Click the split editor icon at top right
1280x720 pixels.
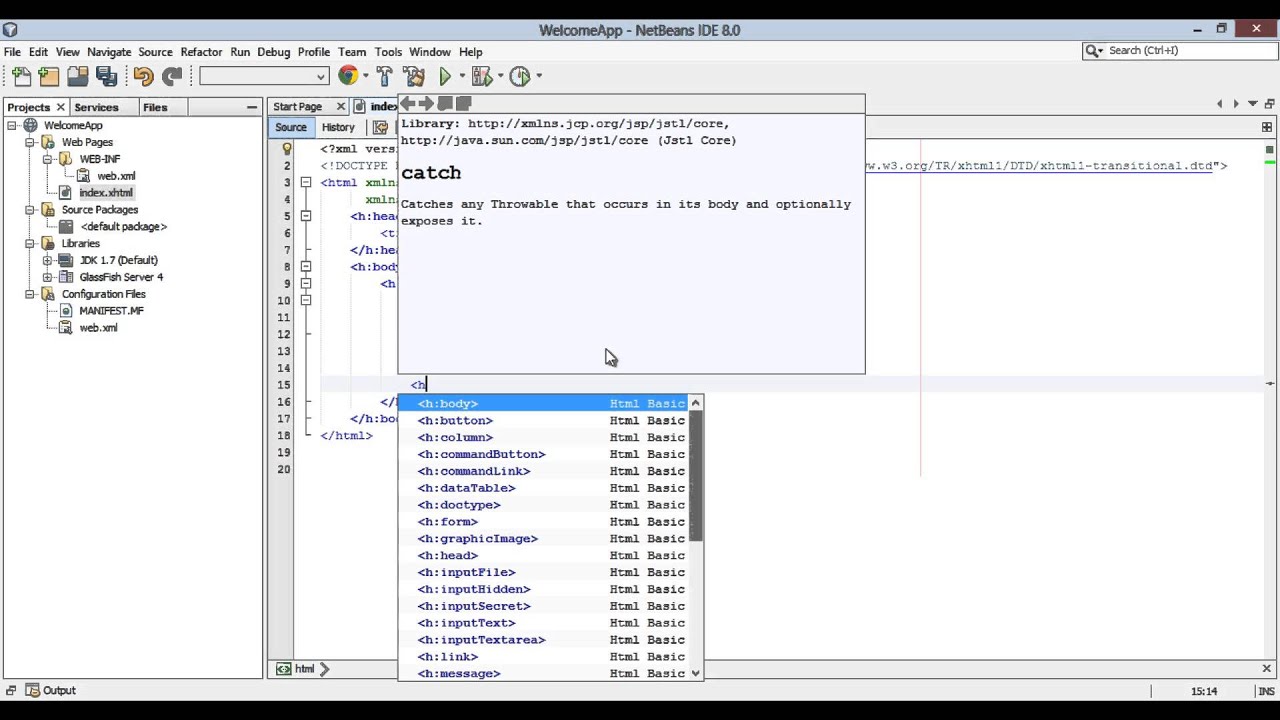[x=1267, y=127]
